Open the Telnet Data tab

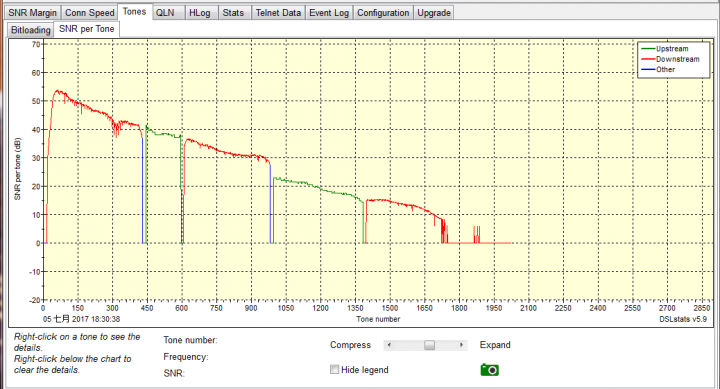(278, 13)
